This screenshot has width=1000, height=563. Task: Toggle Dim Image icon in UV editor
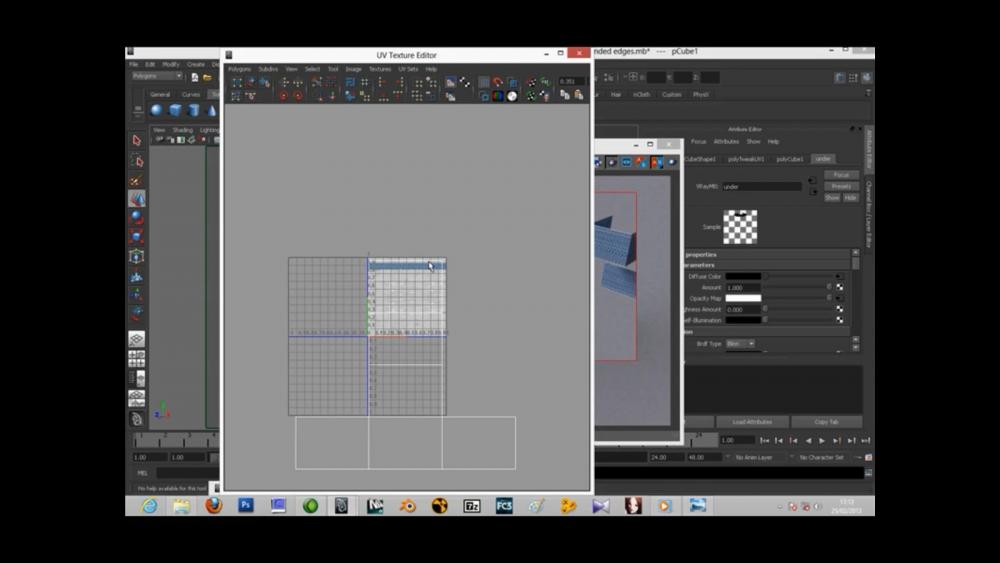click(450, 96)
